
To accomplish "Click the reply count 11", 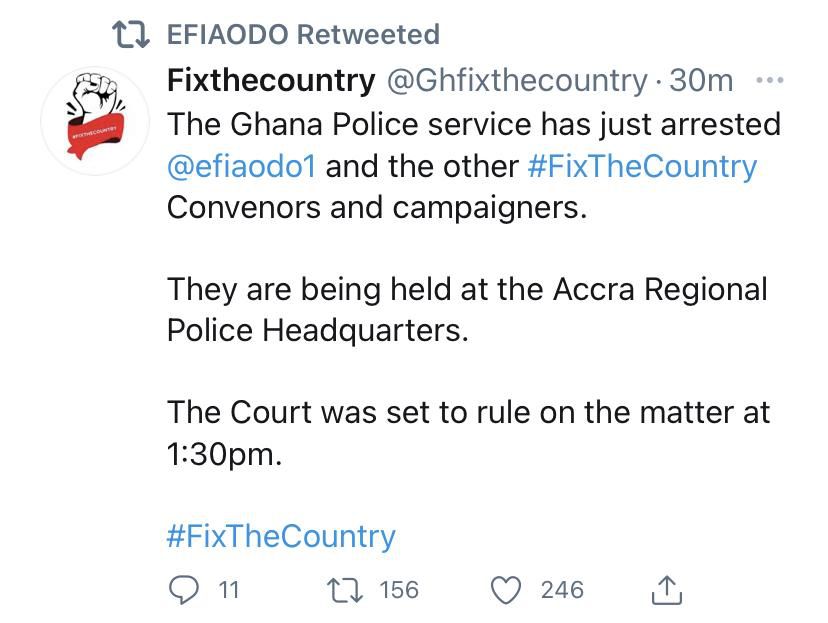I will [229, 590].
